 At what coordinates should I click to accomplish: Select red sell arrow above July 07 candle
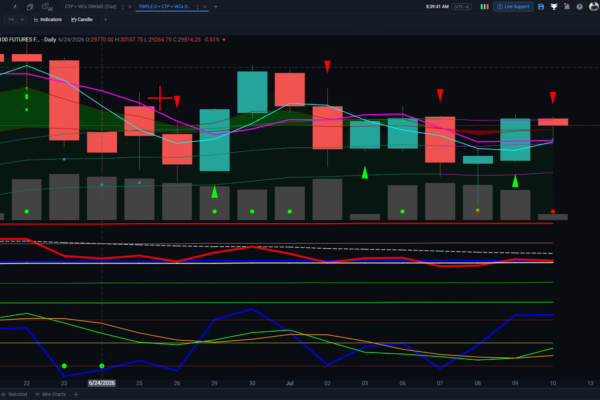440,95
